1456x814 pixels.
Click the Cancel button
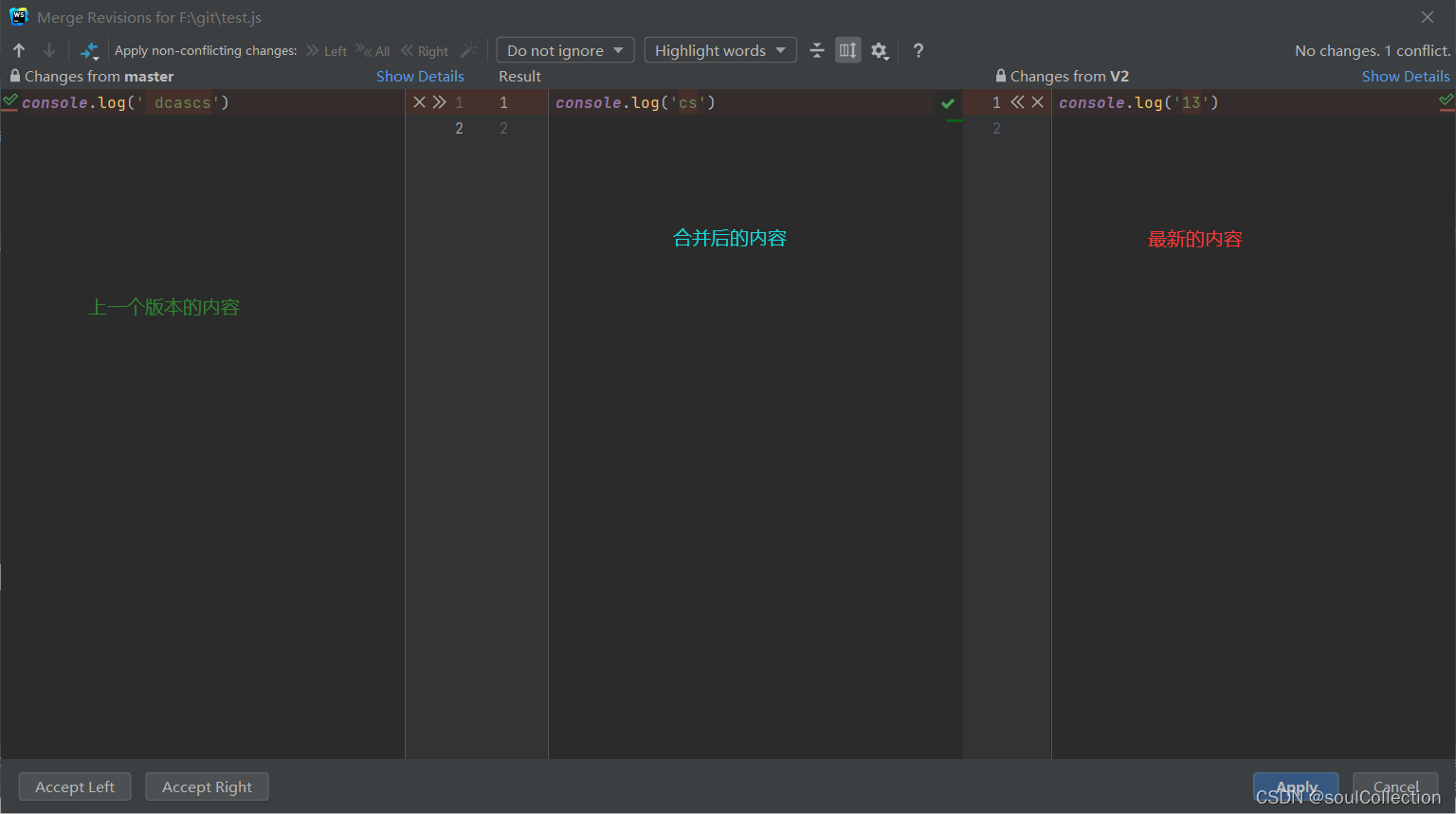(1395, 787)
